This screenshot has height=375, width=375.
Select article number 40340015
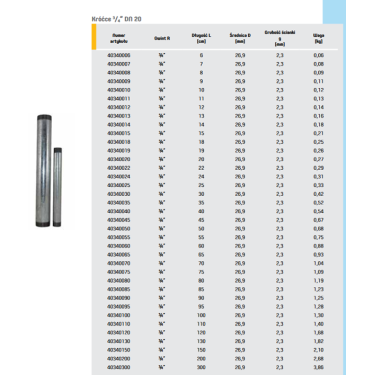(119, 133)
